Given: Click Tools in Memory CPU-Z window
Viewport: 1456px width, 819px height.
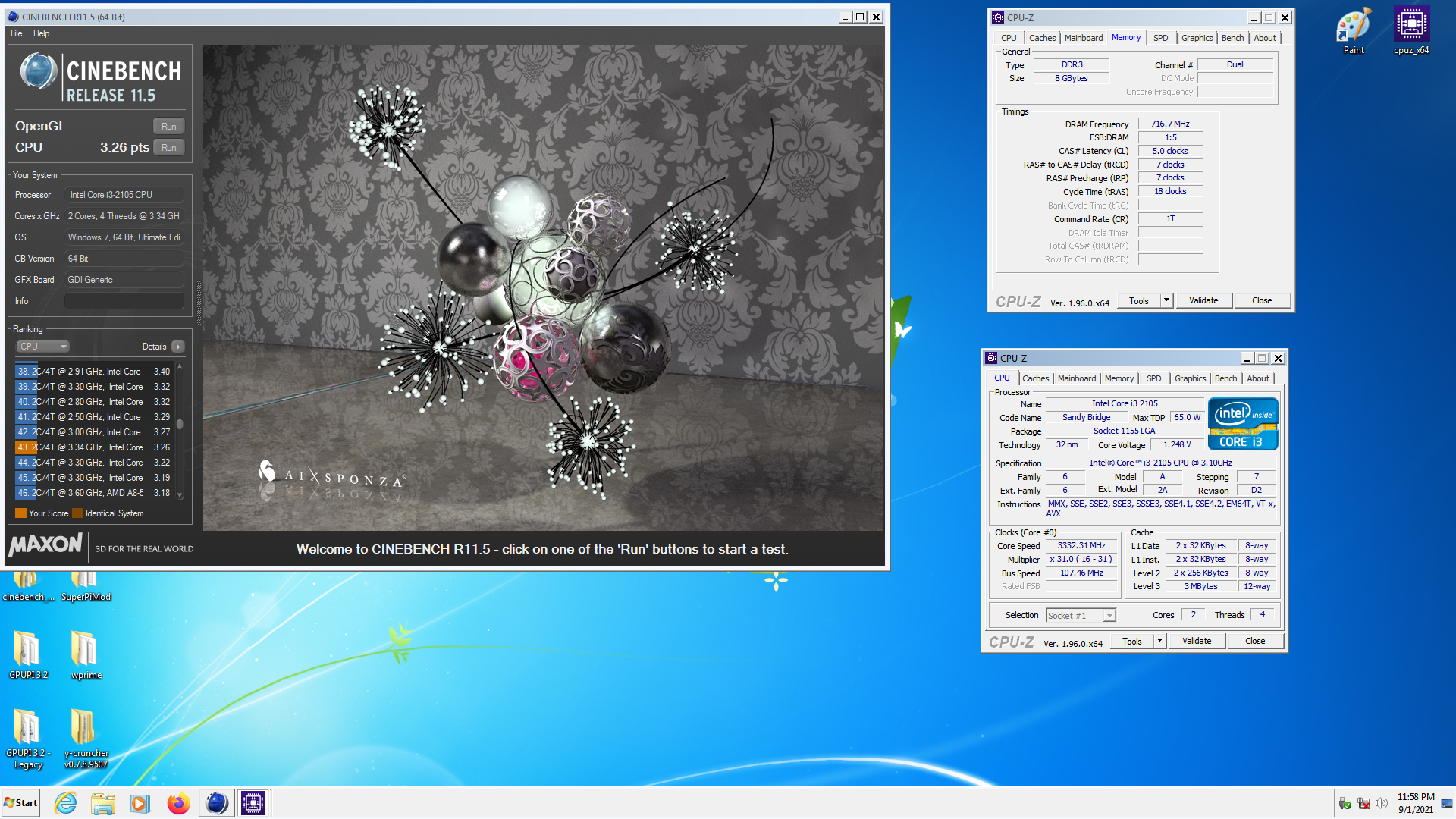Looking at the screenshot, I should [1139, 301].
